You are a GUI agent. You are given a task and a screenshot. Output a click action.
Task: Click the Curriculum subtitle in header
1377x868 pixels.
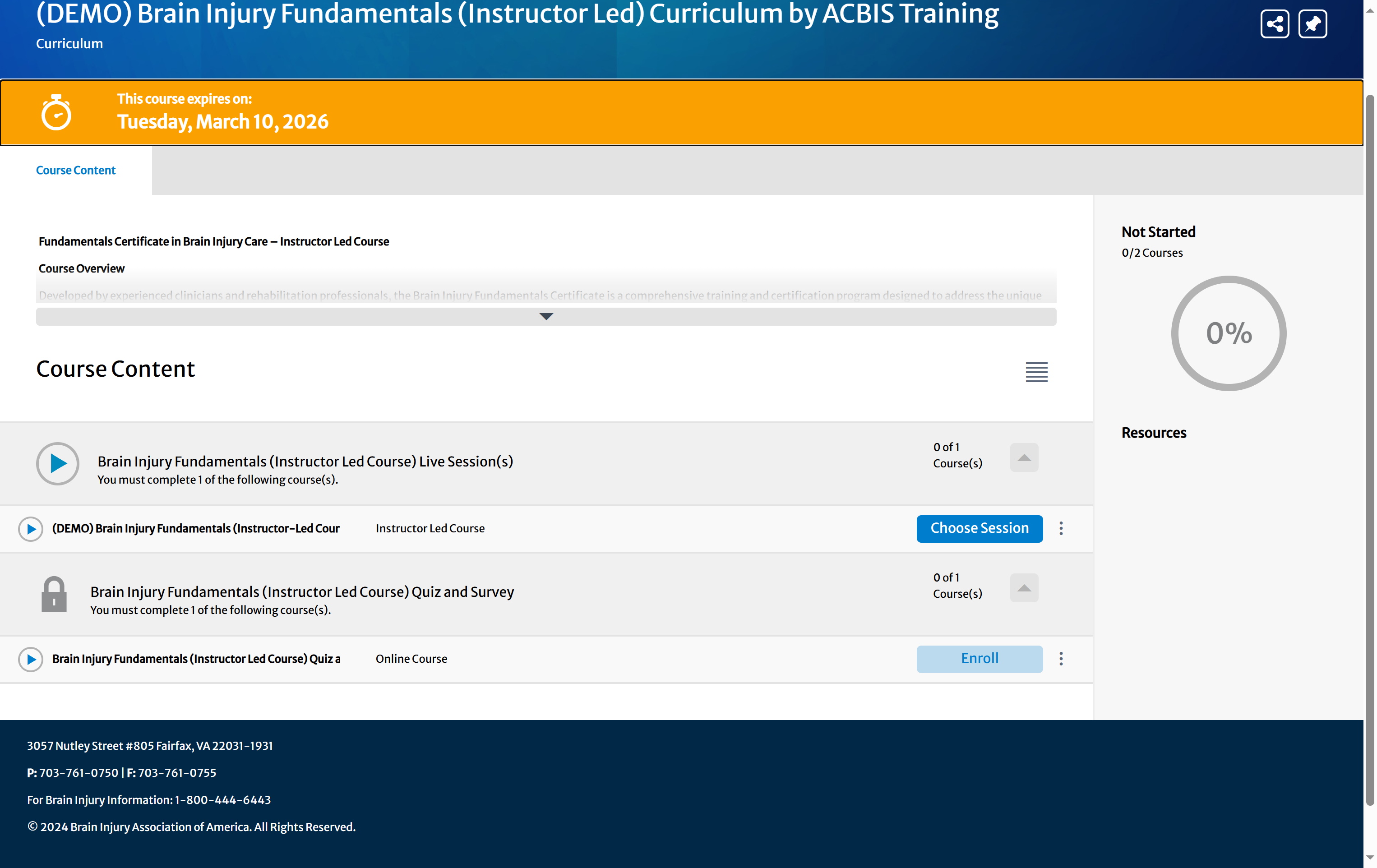click(x=69, y=44)
